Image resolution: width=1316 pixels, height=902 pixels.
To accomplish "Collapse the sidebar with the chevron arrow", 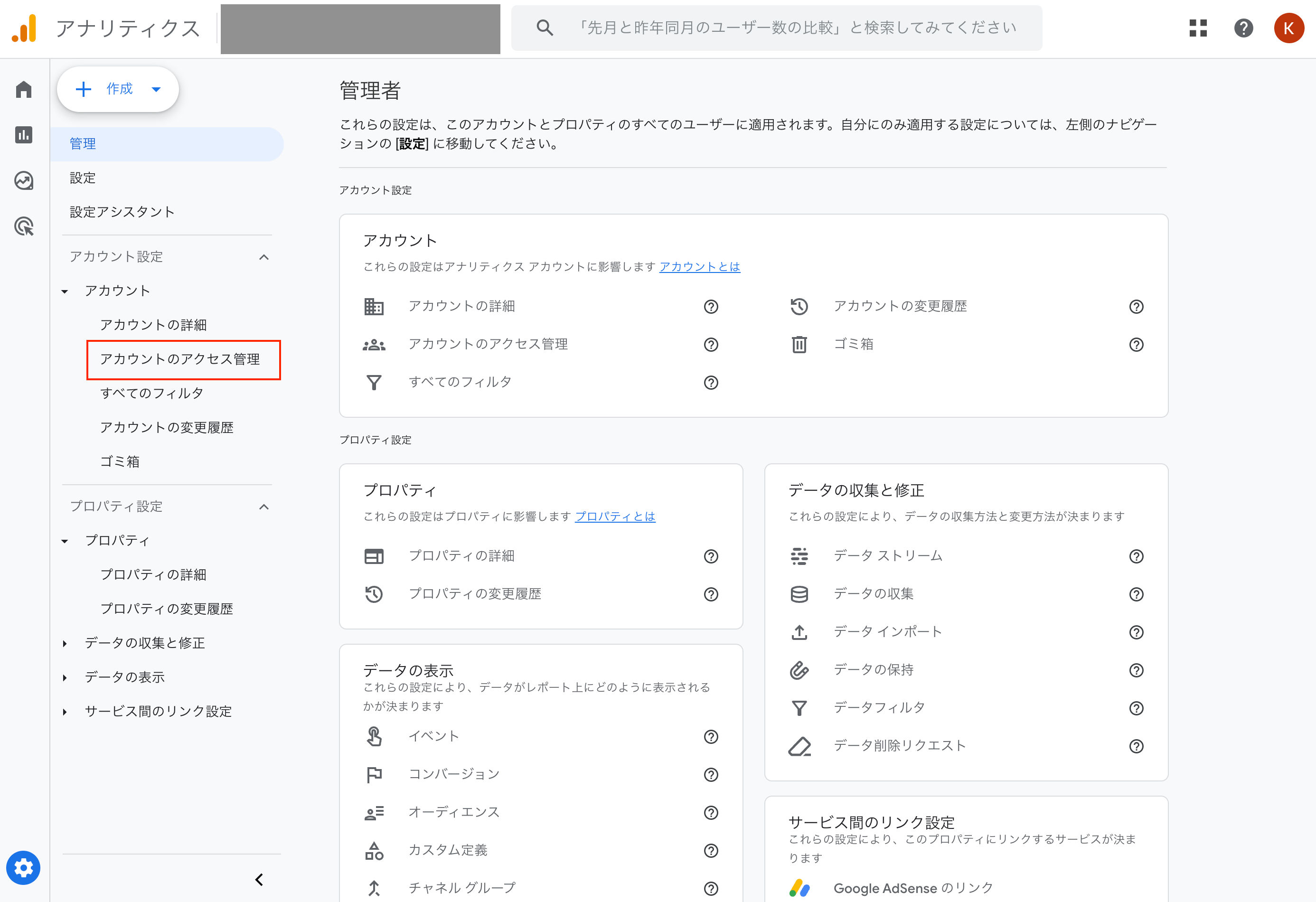I will point(259,879).
